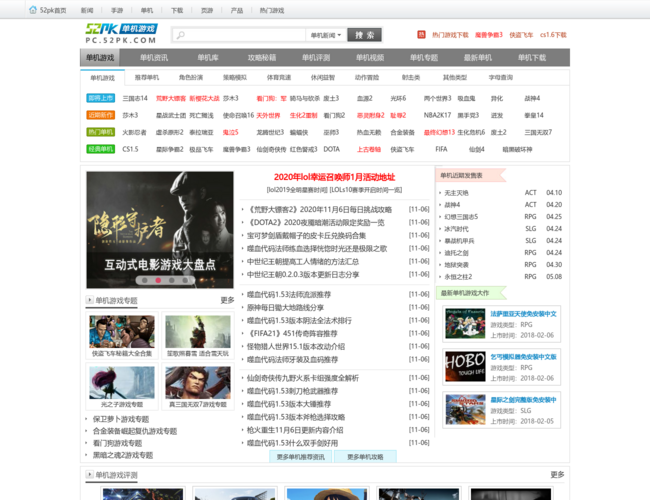Open 热门游戏 in the top bar
The height and width of the screenshot is (500, 650).
[x=272, y=10]
